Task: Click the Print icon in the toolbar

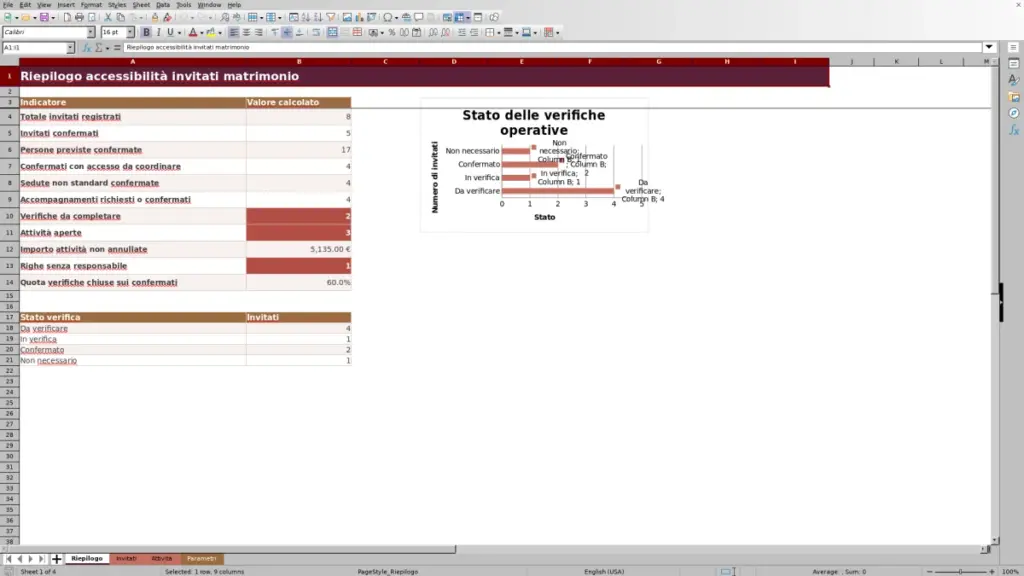Action: pos(79,18)
